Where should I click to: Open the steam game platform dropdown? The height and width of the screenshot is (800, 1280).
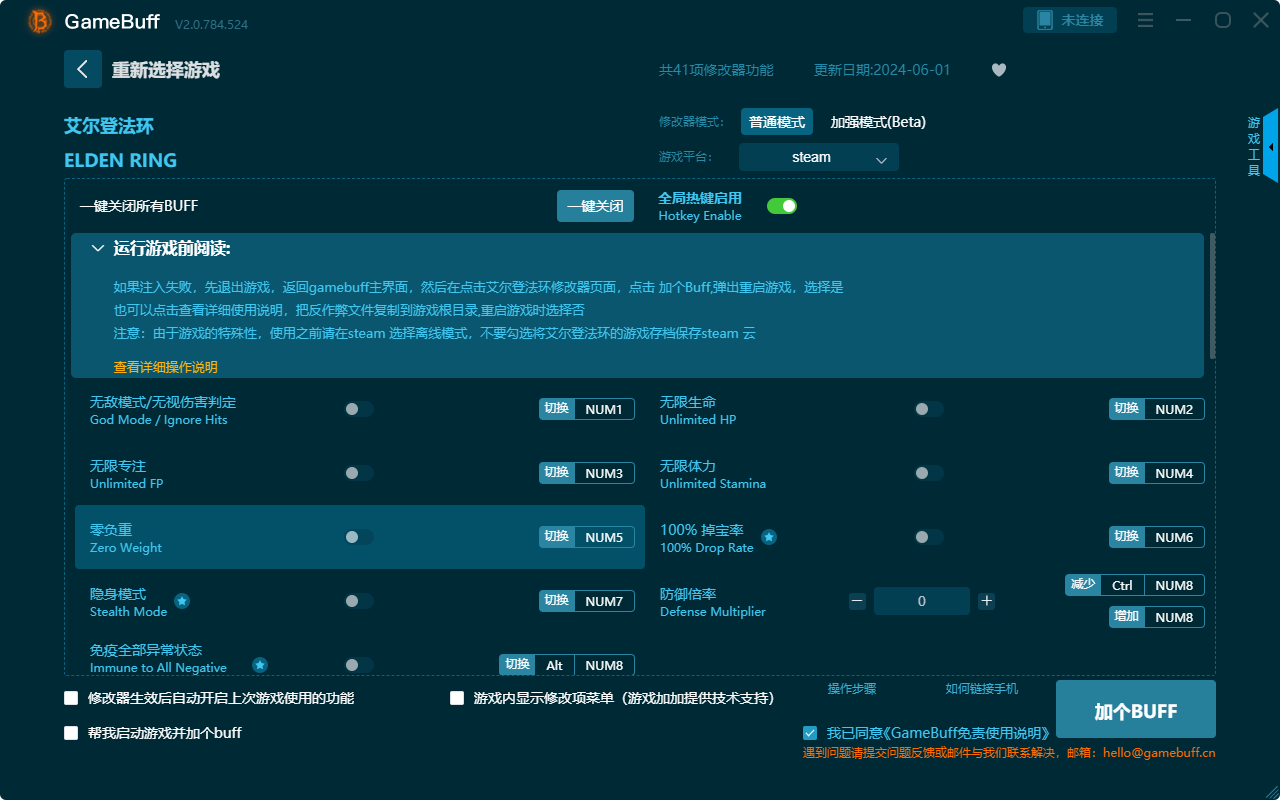point(818,157)
